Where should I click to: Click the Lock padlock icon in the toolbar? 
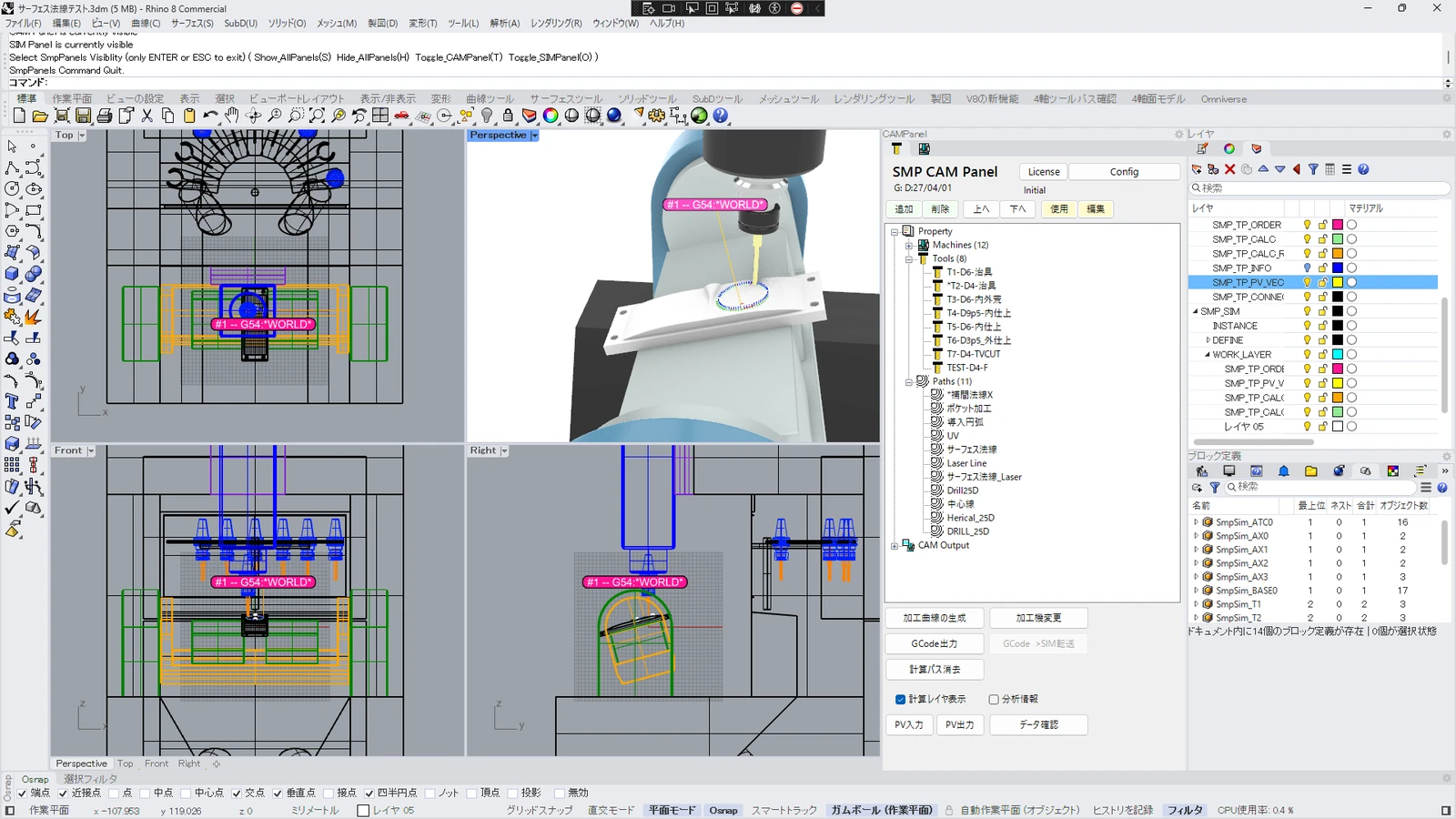coord(508,116)
